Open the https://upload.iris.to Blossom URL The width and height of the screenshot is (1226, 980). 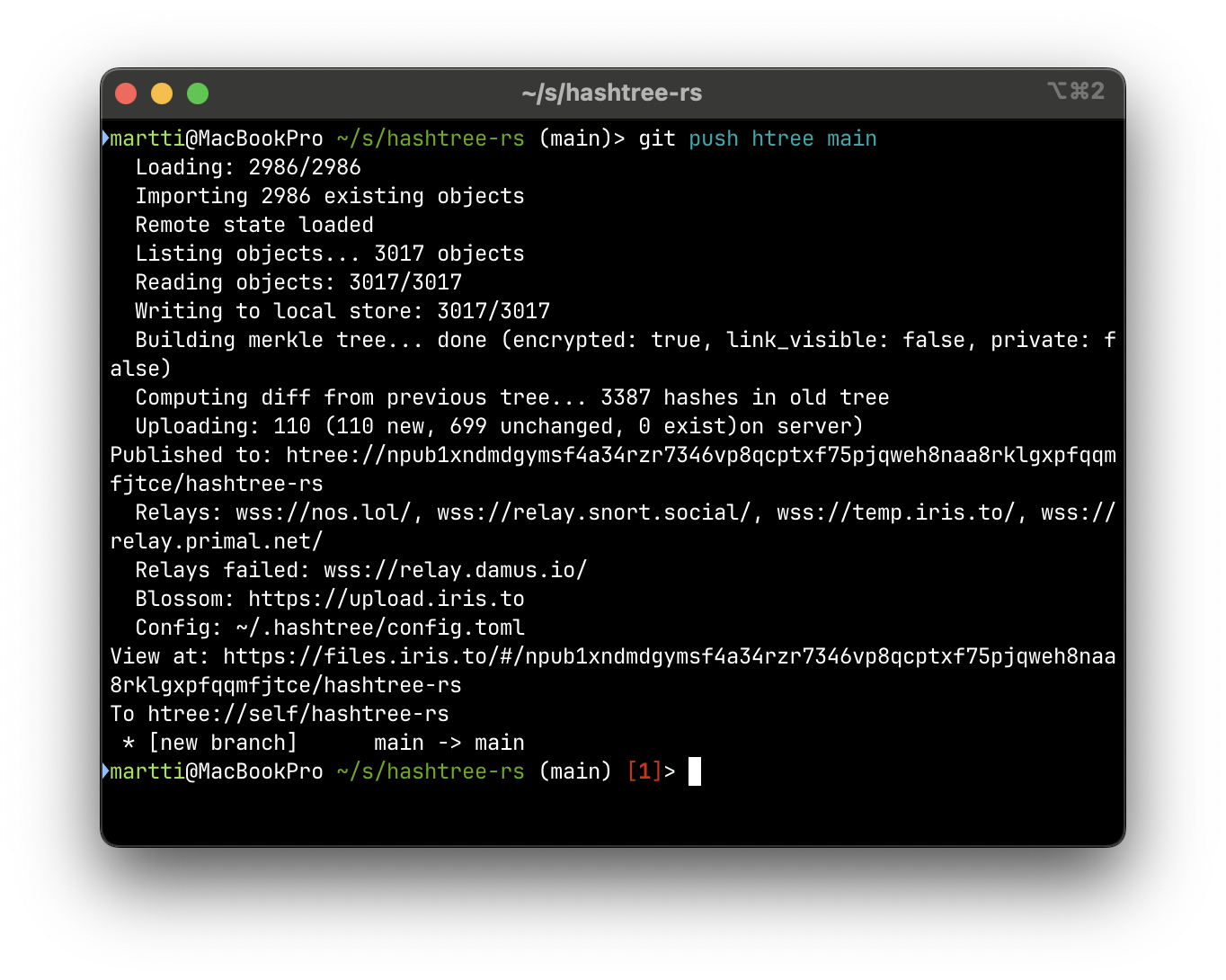click(386, 599)
